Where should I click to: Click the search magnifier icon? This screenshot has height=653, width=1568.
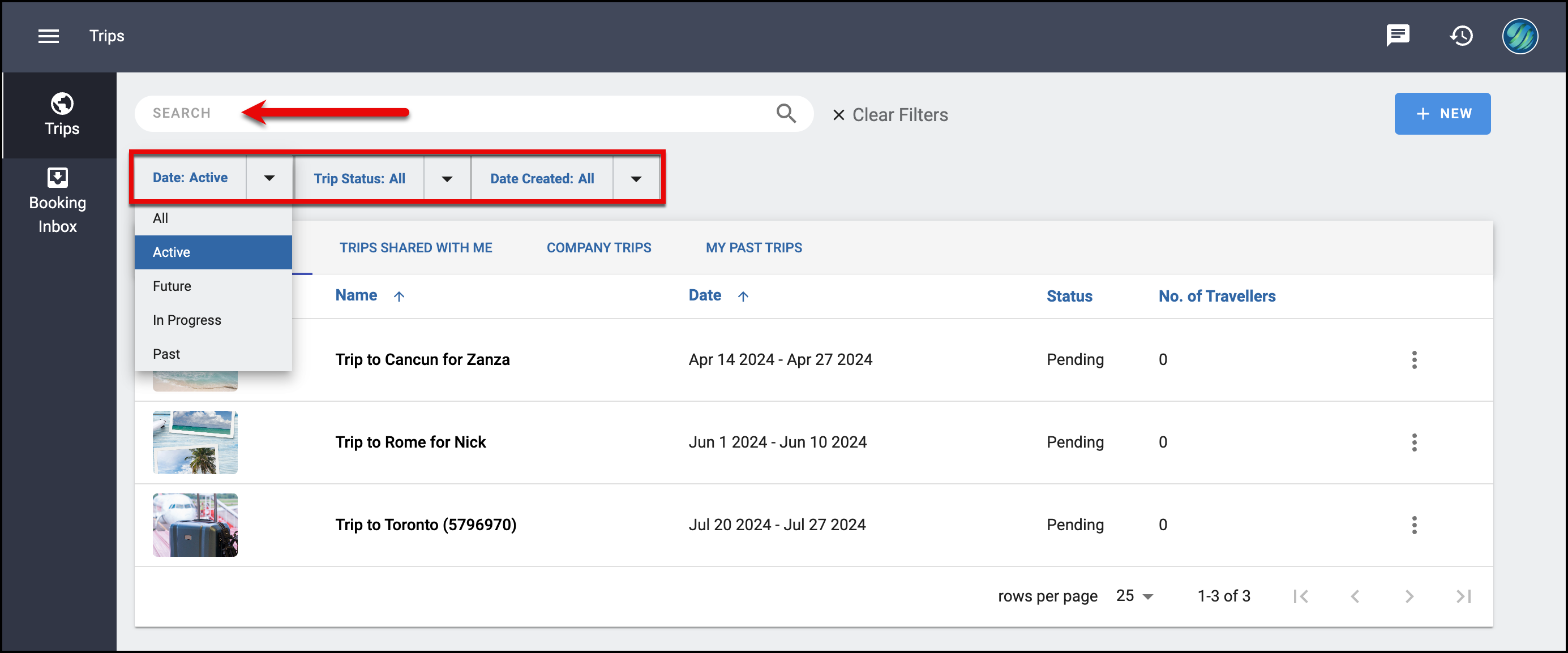pyautogui.click(x=786, y=113)
